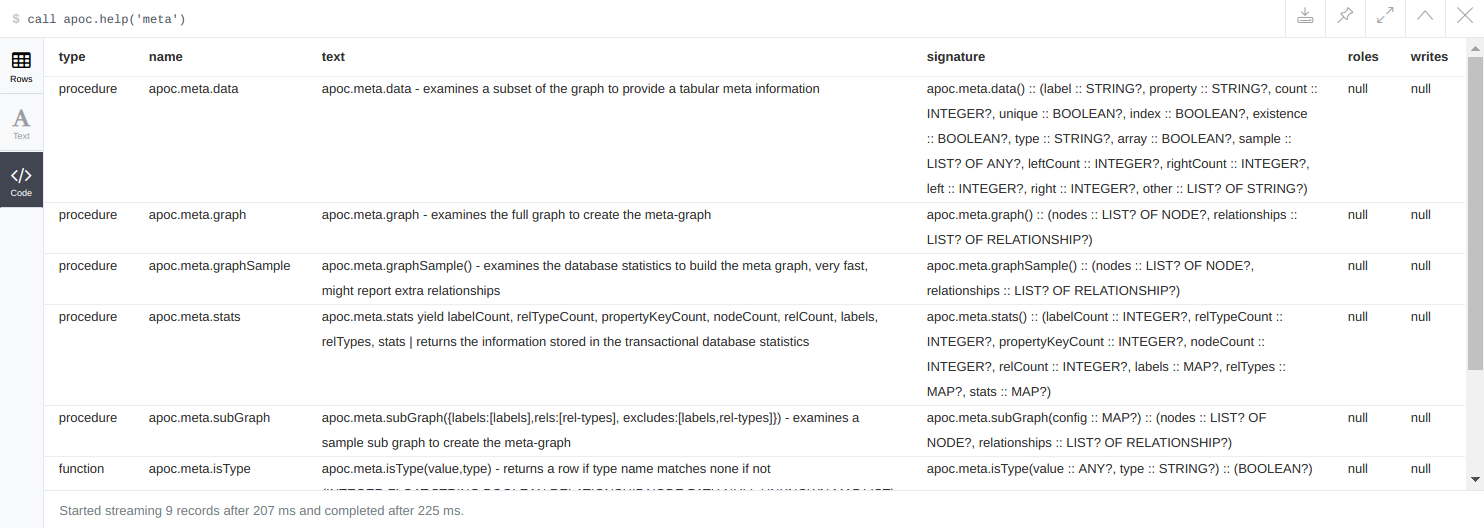Collapse the result frame with the up chevron

1425,16
